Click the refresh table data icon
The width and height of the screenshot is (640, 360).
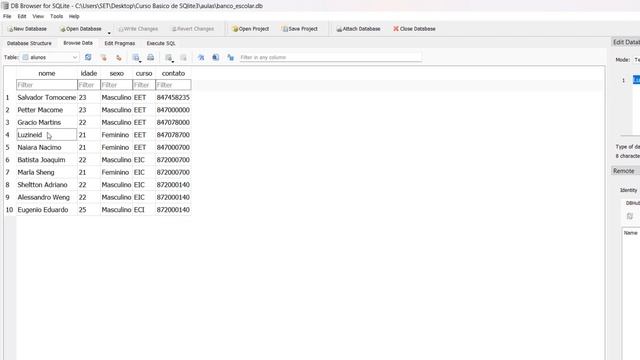click(x=88, y=58)
